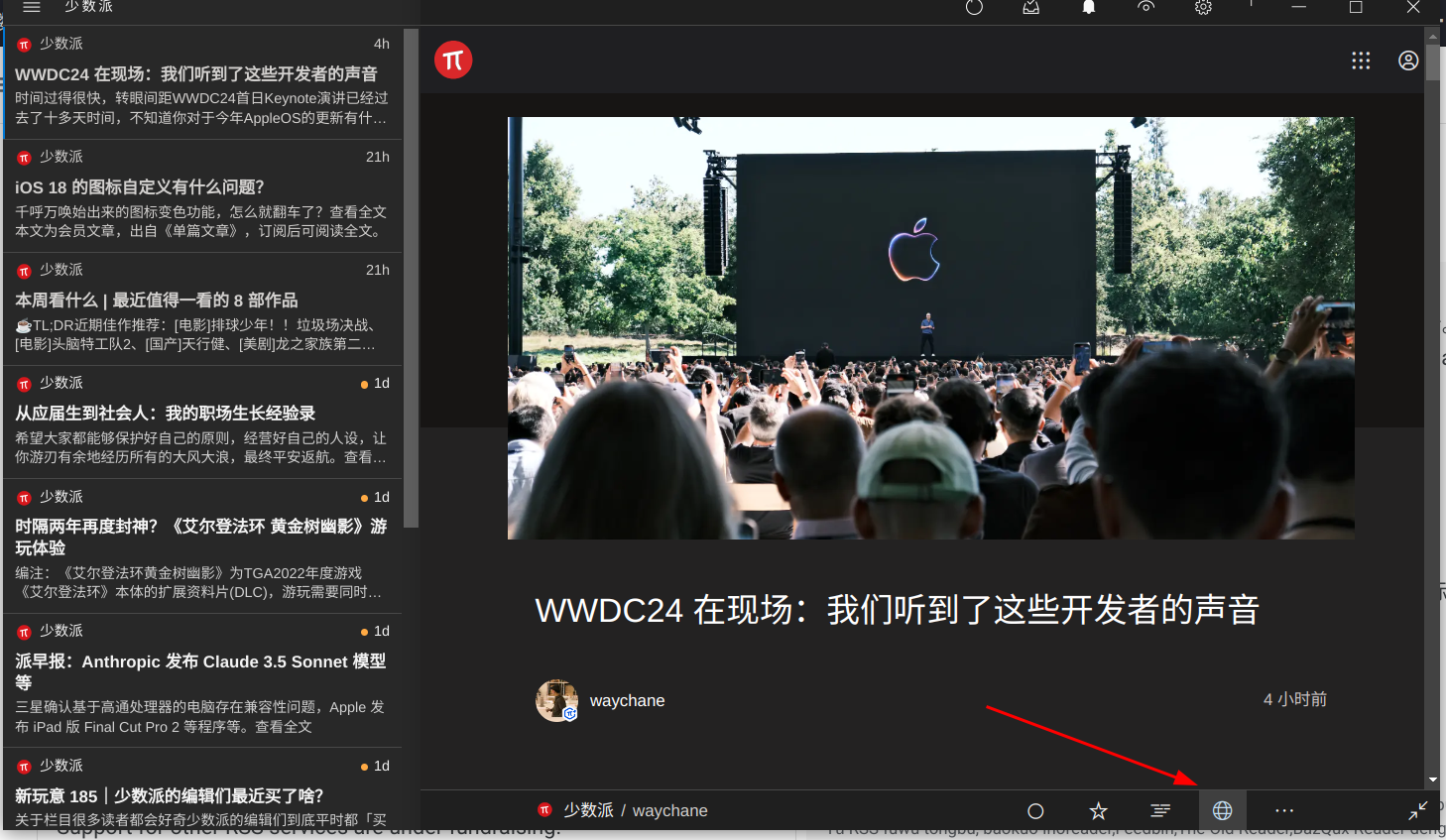Viewport: 1446px width, 840px height.
Task: Click the bell notifications icon
Action: [1089, 7]
